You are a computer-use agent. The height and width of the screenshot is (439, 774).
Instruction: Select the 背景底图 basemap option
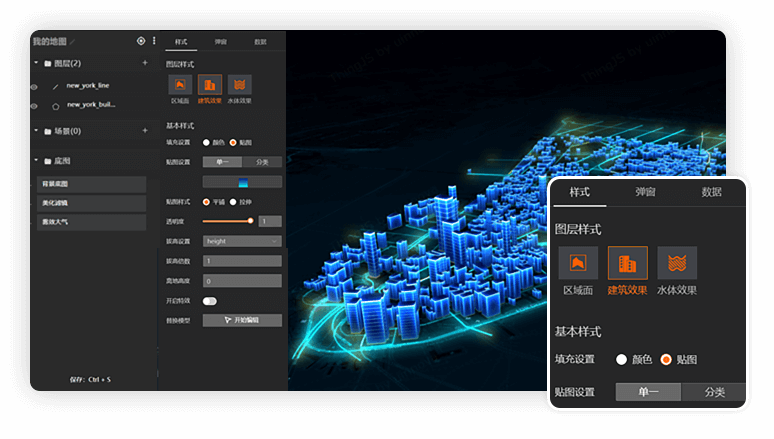(92, 185)
